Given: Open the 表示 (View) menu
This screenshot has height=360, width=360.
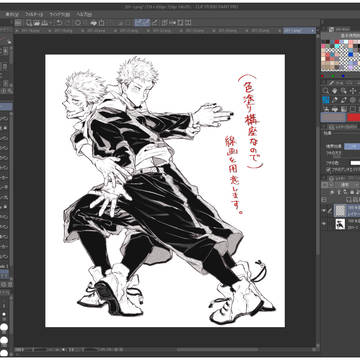Looking at the screenshot, I should [13, 14].
